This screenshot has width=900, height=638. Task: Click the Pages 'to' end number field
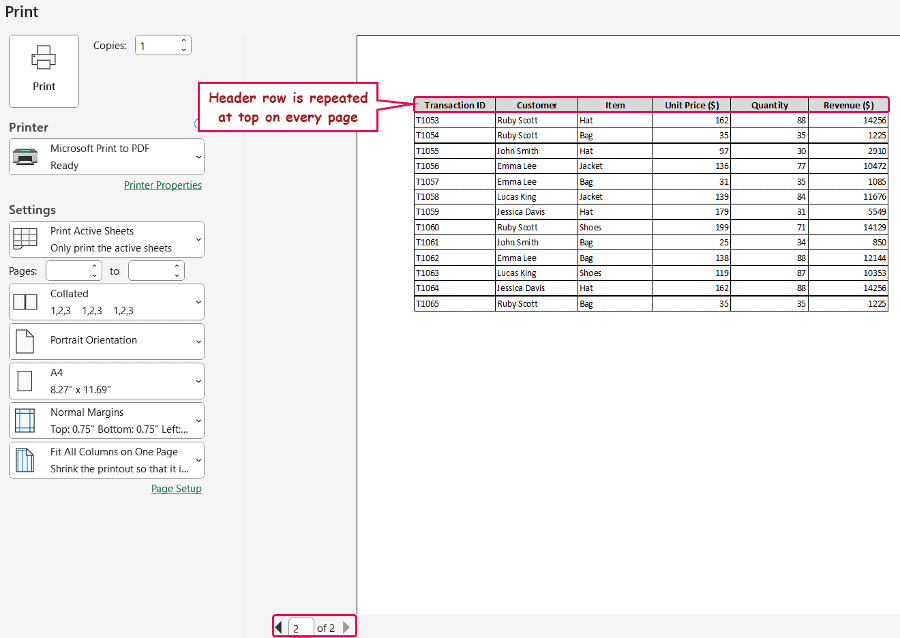click(150, 271)
